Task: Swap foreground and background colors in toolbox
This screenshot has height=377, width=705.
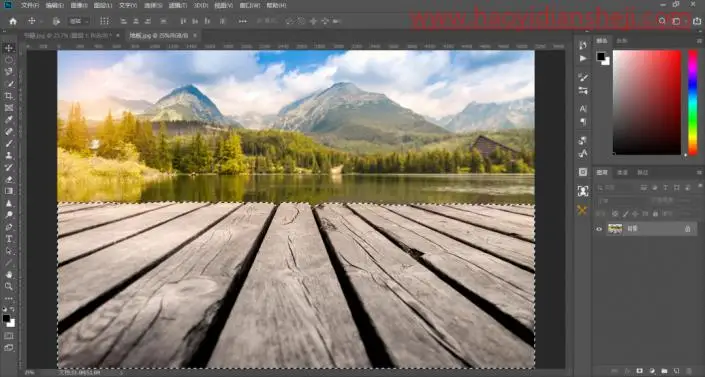Action: coord(12,310)
